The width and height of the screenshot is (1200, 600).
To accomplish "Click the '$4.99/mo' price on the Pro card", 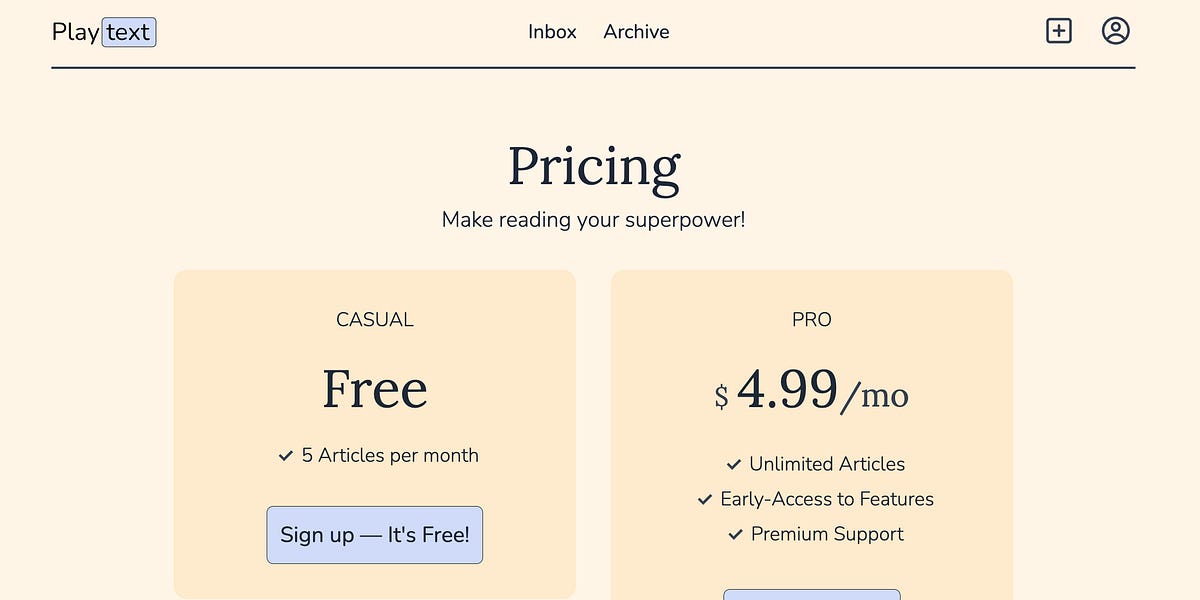I will click(811, 392).
